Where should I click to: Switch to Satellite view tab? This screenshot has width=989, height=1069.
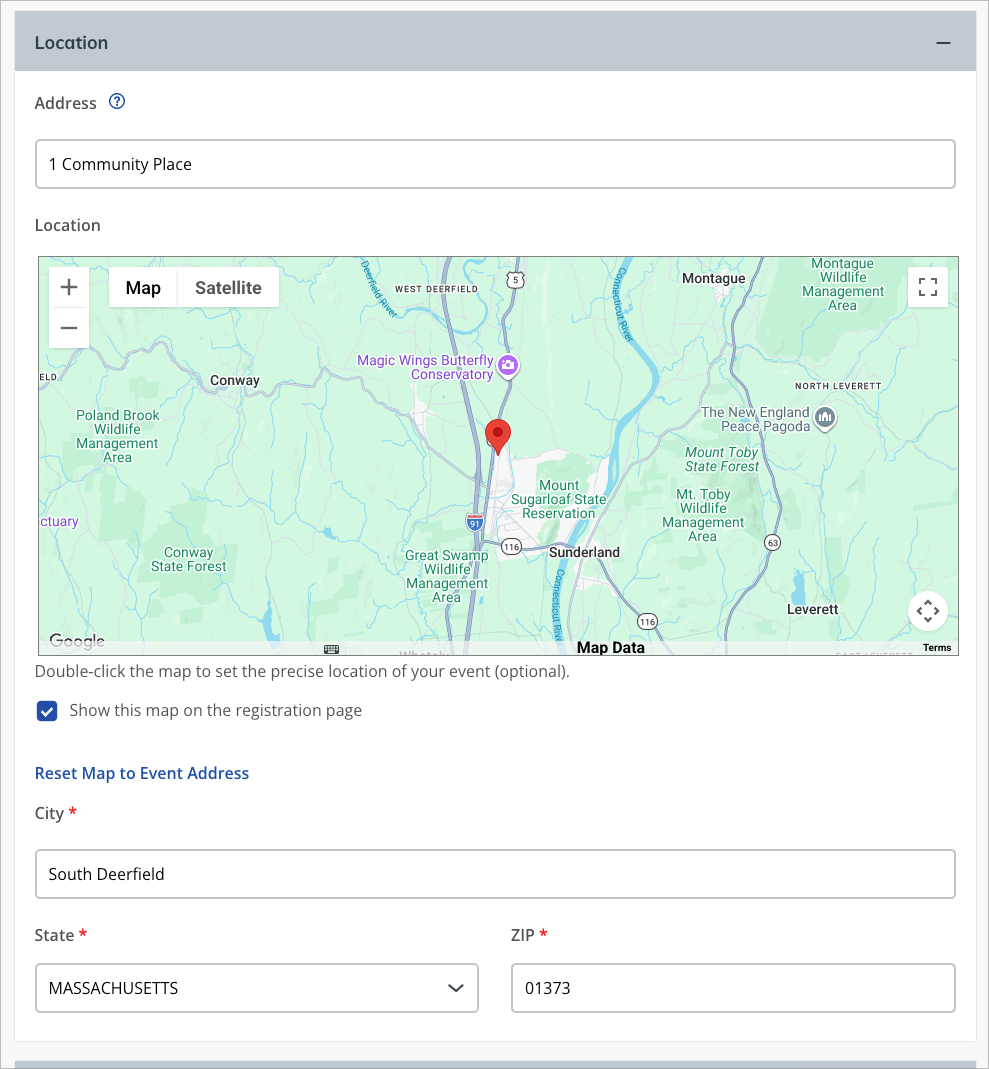(x=228, y=288)
